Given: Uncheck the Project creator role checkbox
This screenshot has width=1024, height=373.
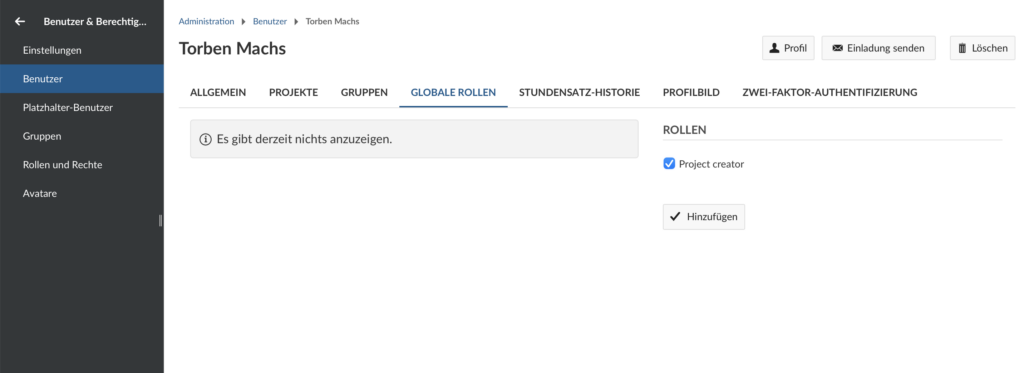Looking at the screenshot, I should pos(669,164).
